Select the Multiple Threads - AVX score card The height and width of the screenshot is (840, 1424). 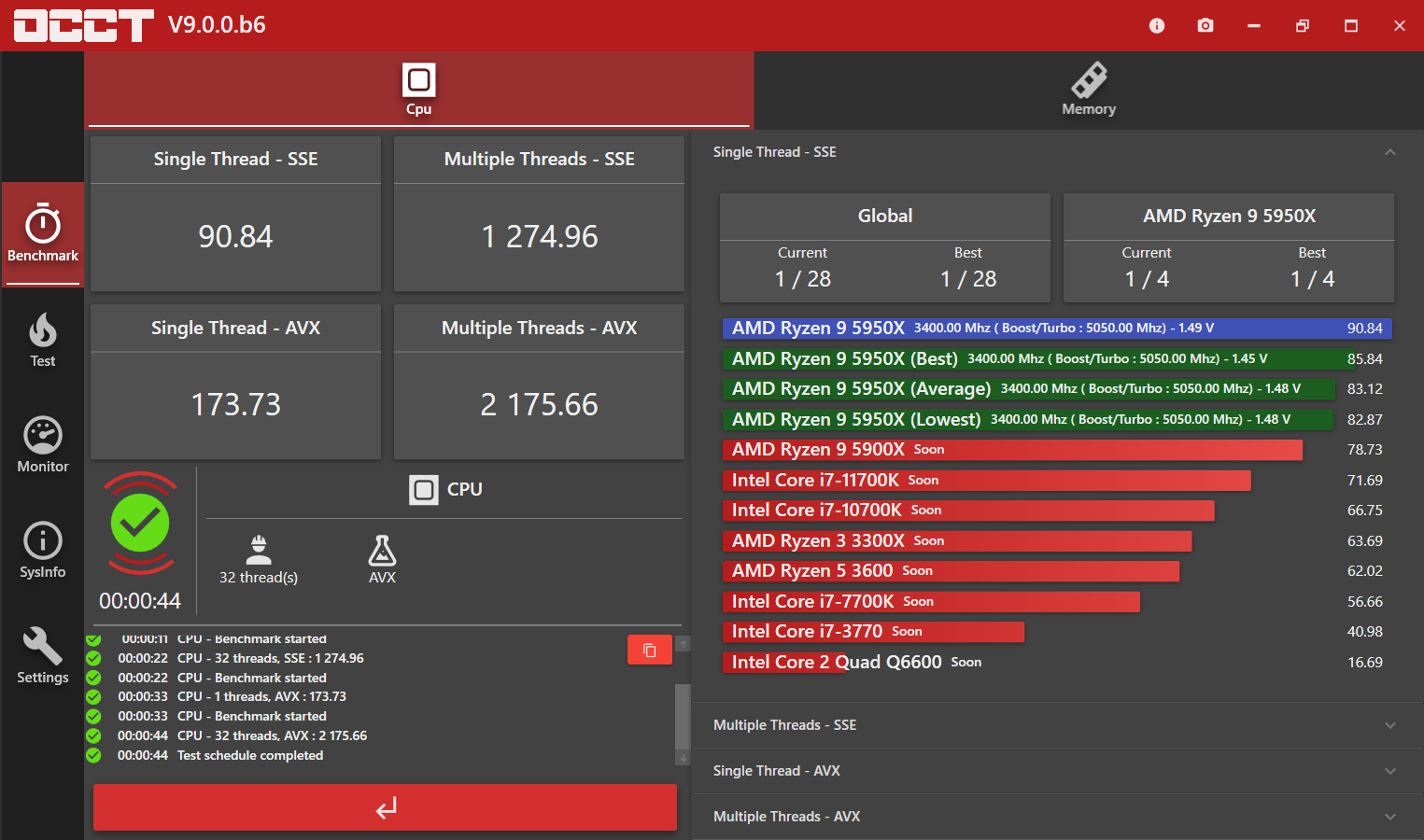pyautogui.click(x=539, y=382)
